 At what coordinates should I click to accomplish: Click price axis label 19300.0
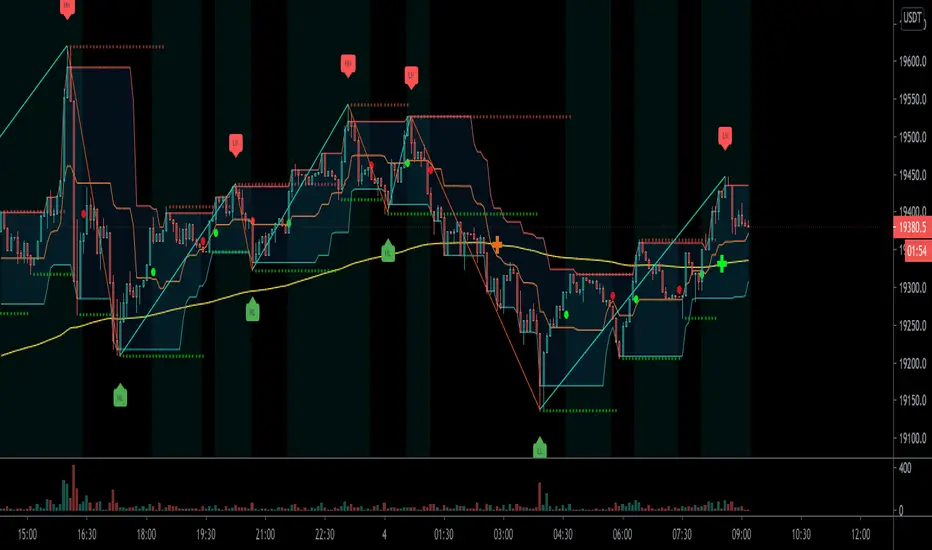[x=912, y=288]
